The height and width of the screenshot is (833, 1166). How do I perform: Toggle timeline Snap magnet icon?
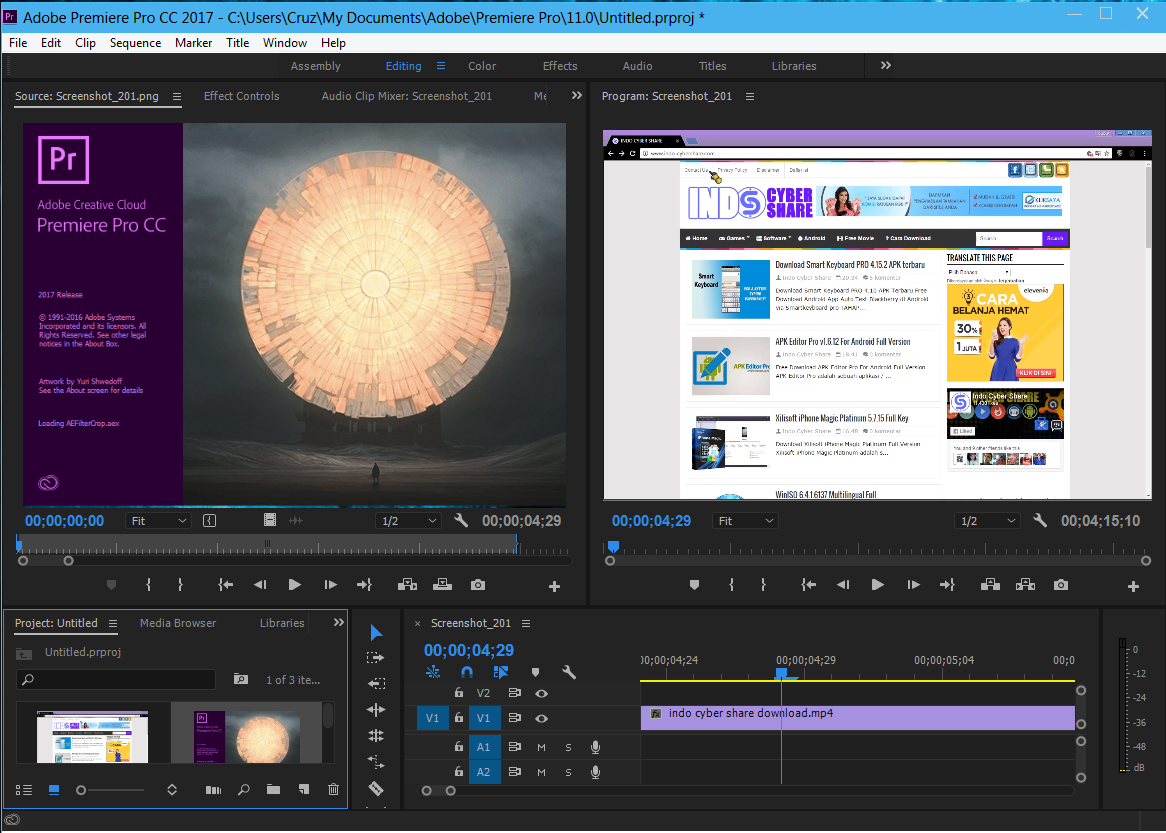coord(466,673)
